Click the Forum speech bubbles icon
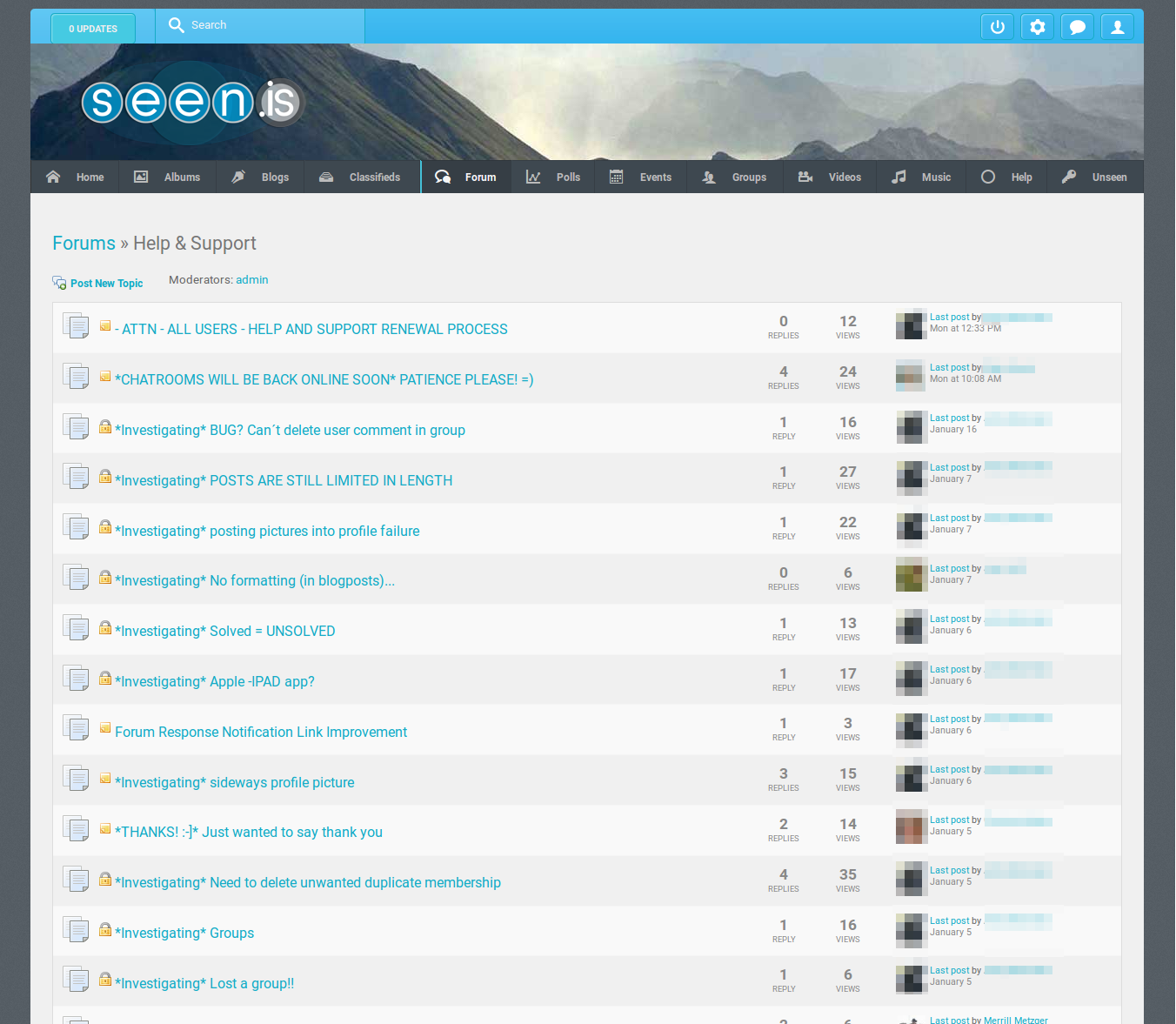 tap(443, 177)
